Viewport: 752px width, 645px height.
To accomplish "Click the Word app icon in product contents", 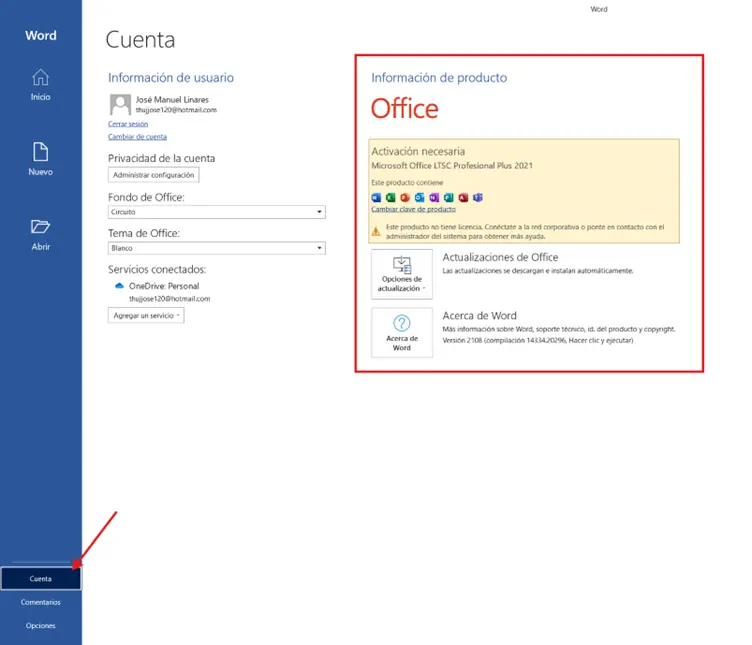I will pos(376,198).
